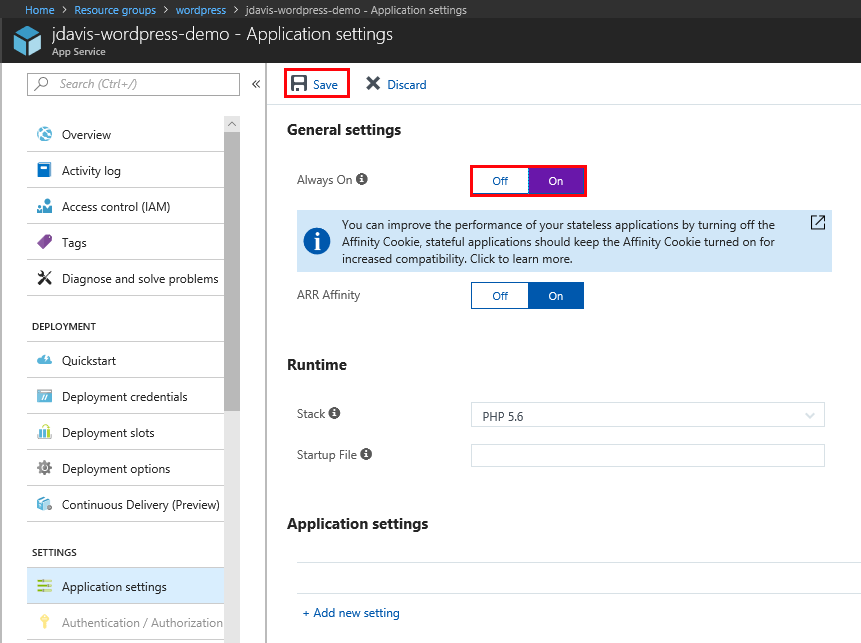Set ARR Affinity to On
Screen dimensions: 861x643
(556, 295)
